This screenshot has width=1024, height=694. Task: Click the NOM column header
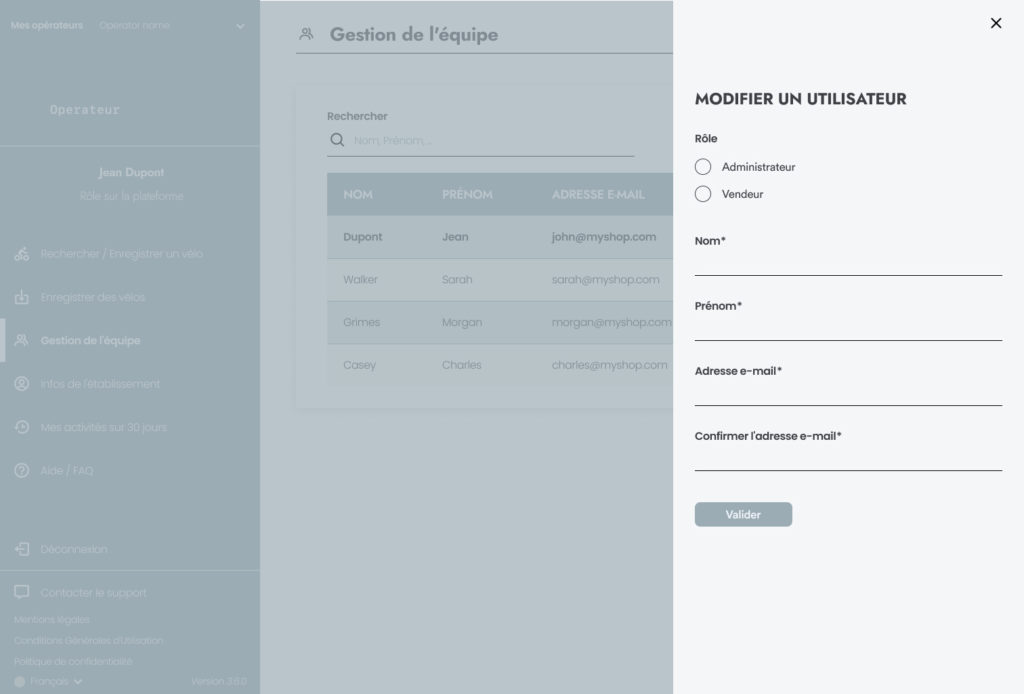point(358,195)
